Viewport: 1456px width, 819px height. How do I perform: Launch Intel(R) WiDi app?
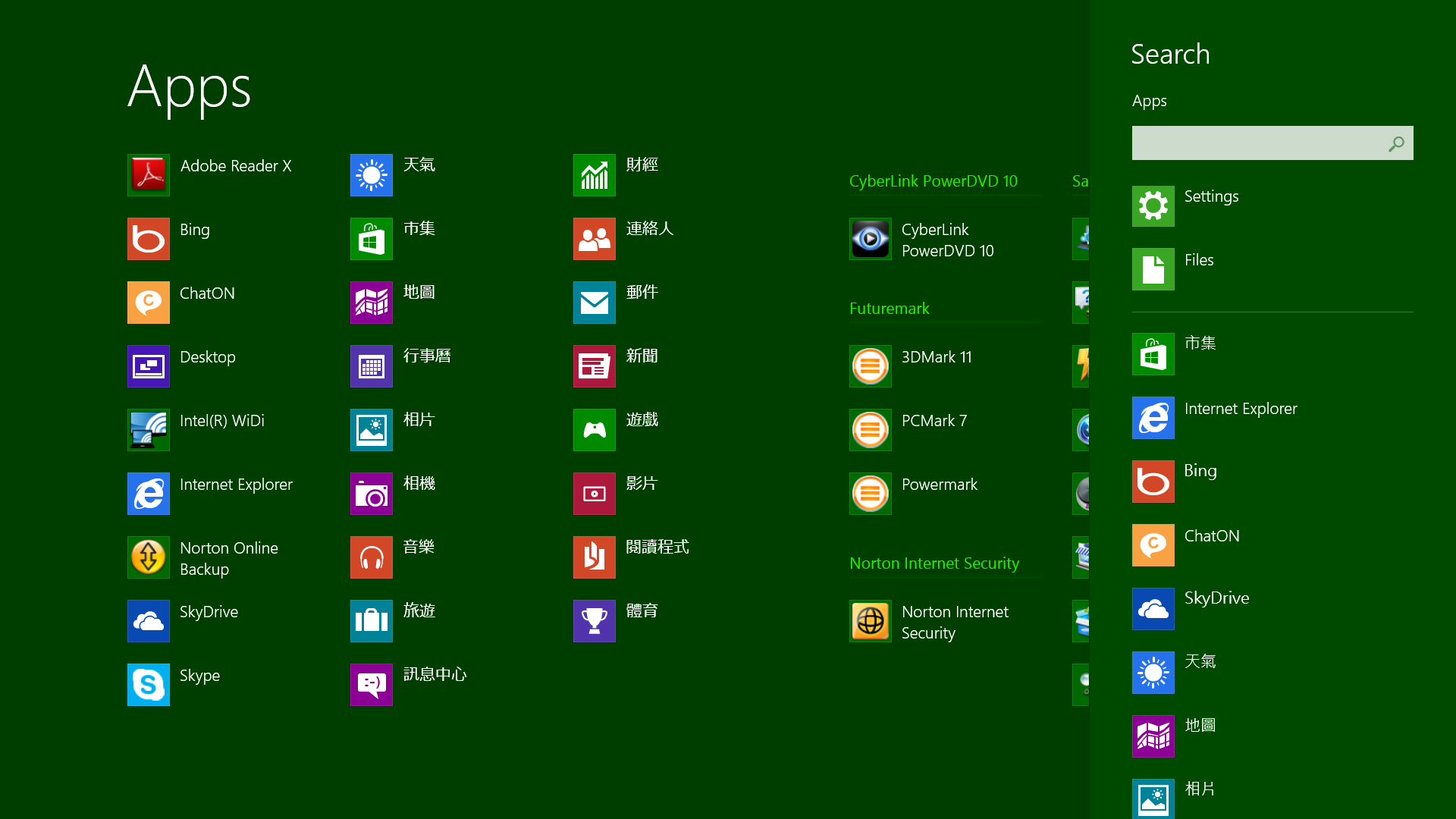148,430
